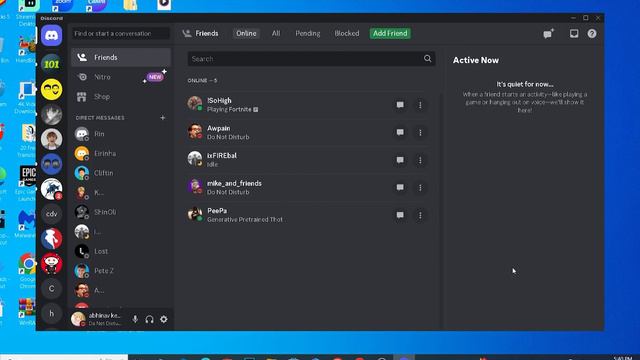Select the !SoHigh friend row
Viewport: 640px width, 360px height.
point(308,105)
